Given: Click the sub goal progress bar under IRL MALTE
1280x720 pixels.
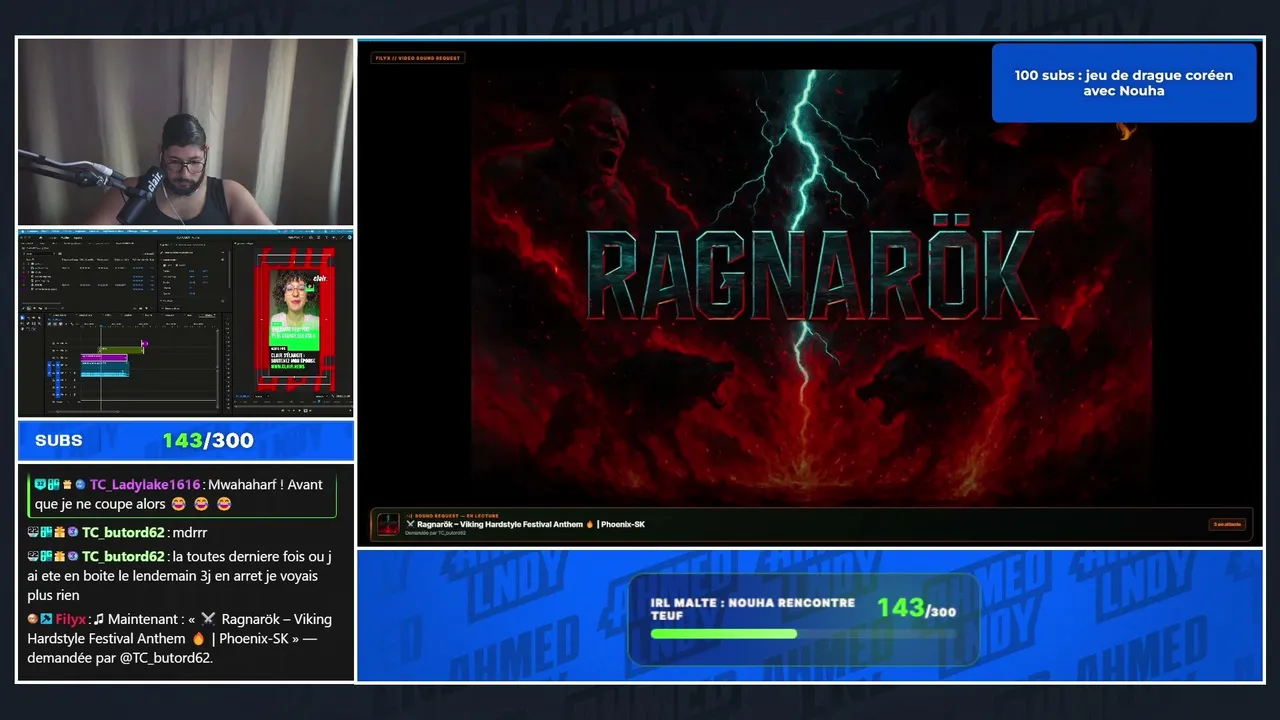Looking at the screenshot, I should 803,634.
